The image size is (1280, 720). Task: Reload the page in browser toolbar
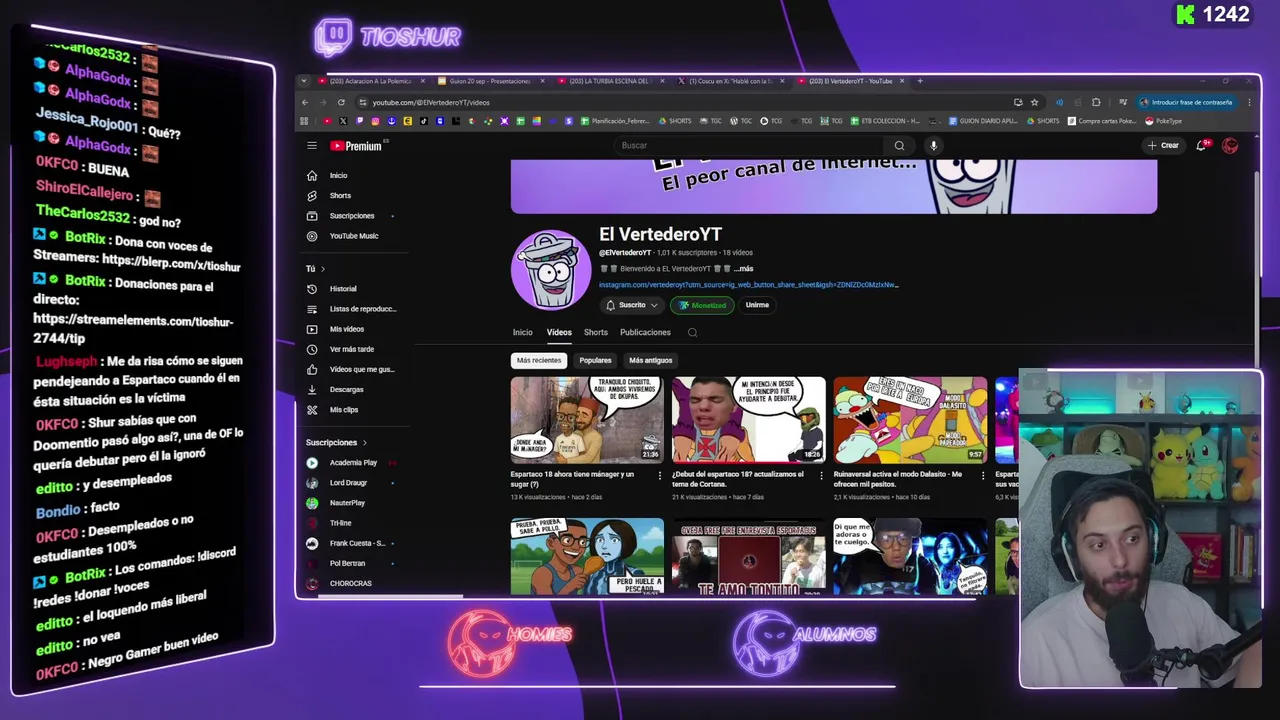click(x=341, y=102)
